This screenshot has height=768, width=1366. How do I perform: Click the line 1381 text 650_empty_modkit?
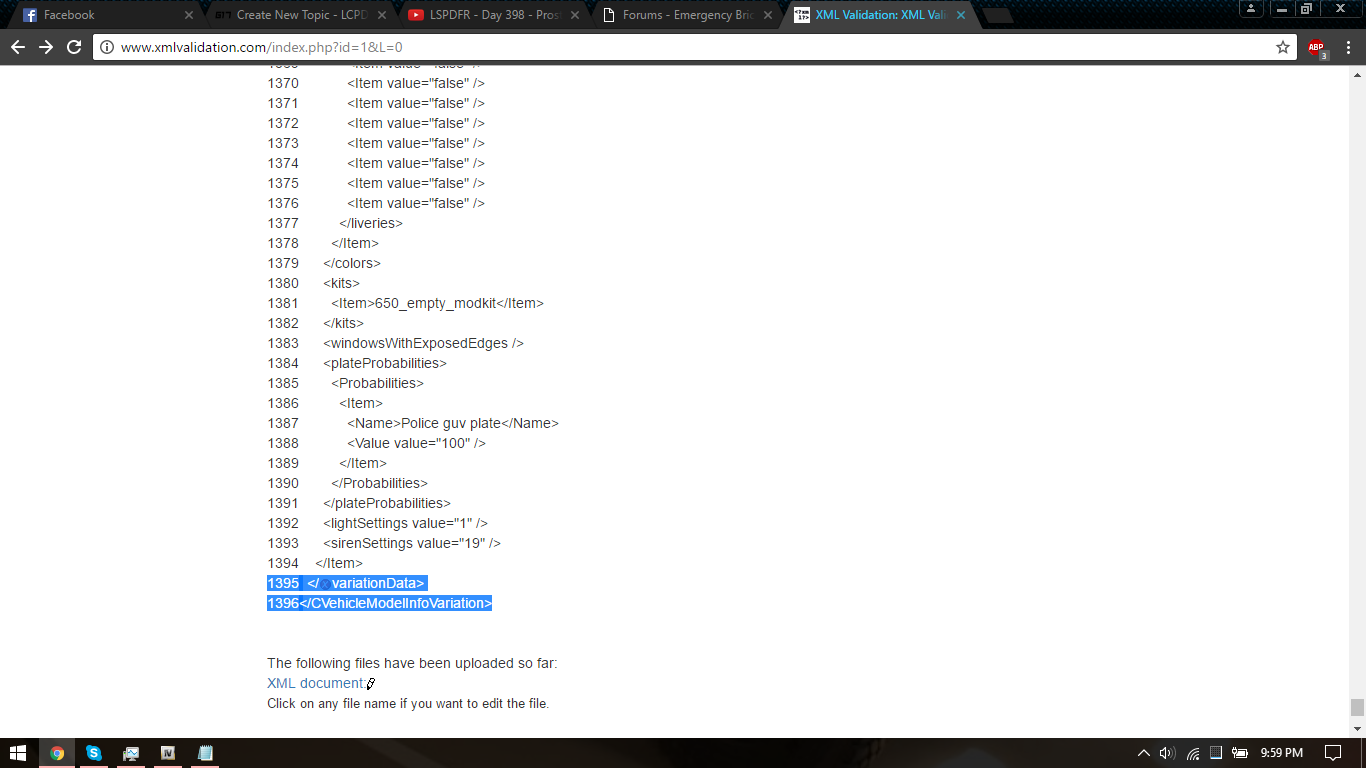click(435, 303)
